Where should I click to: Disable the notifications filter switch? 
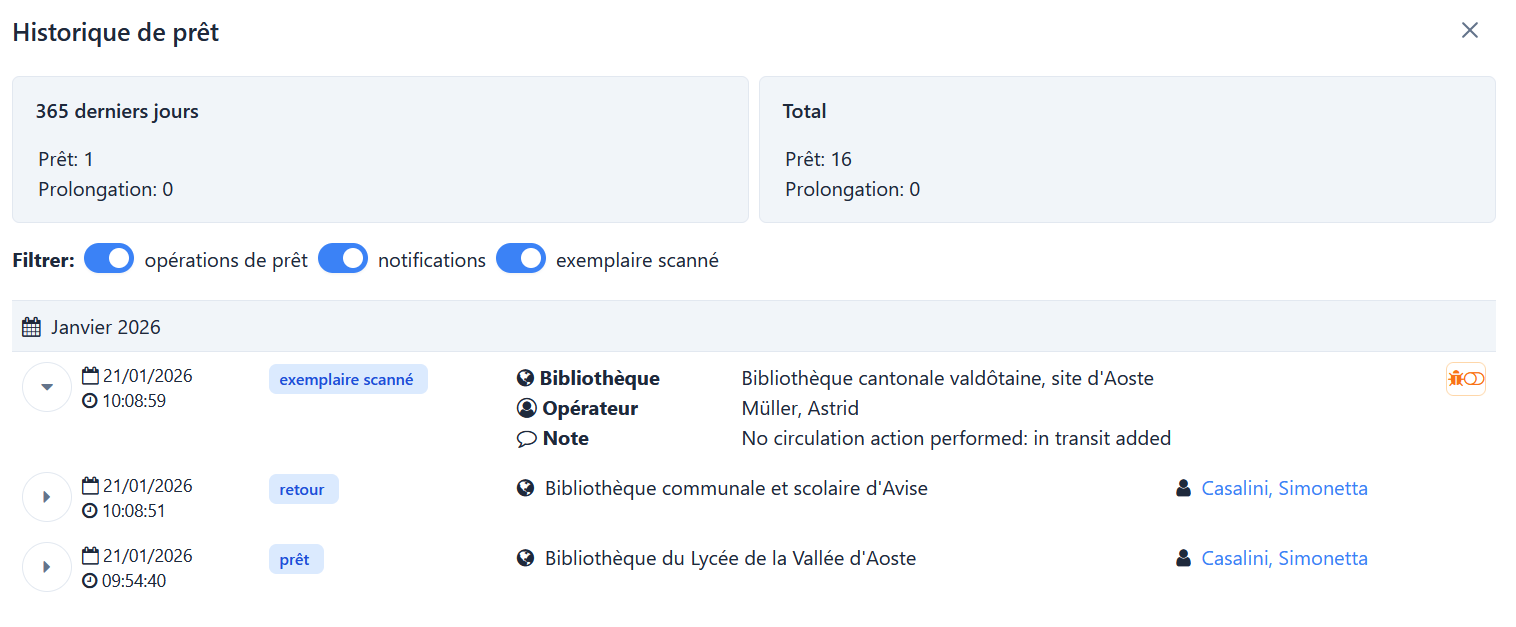343,259
